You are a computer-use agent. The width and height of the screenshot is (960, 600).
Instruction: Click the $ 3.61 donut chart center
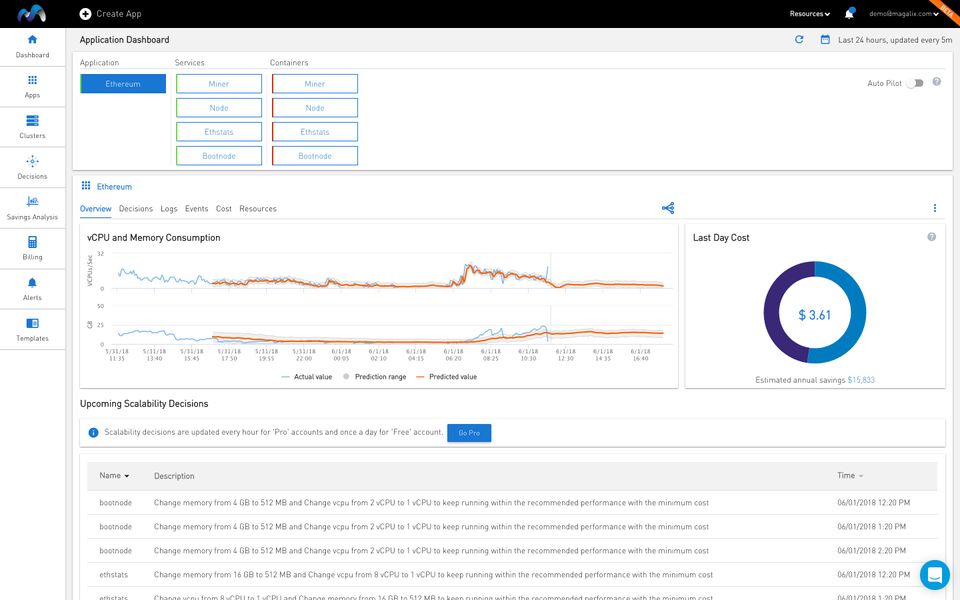coord(814,315)
